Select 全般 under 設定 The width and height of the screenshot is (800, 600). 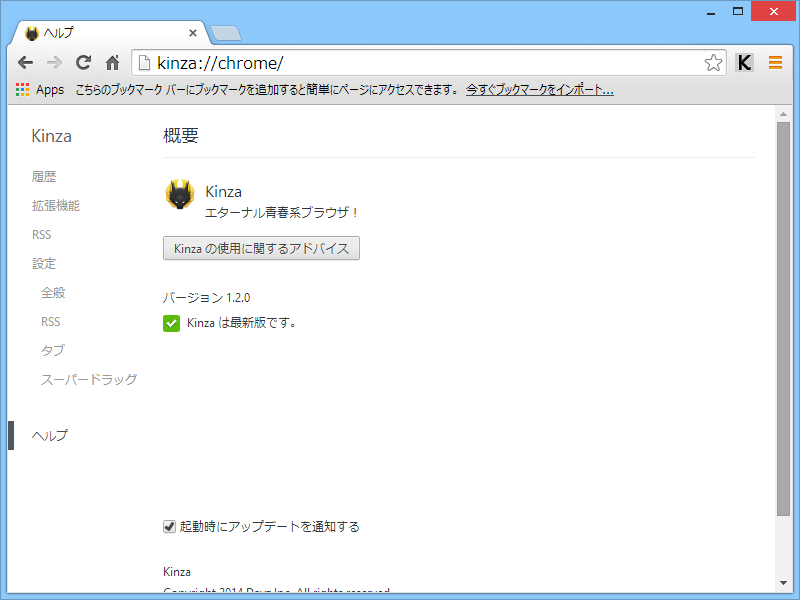(x=53, y=292)
